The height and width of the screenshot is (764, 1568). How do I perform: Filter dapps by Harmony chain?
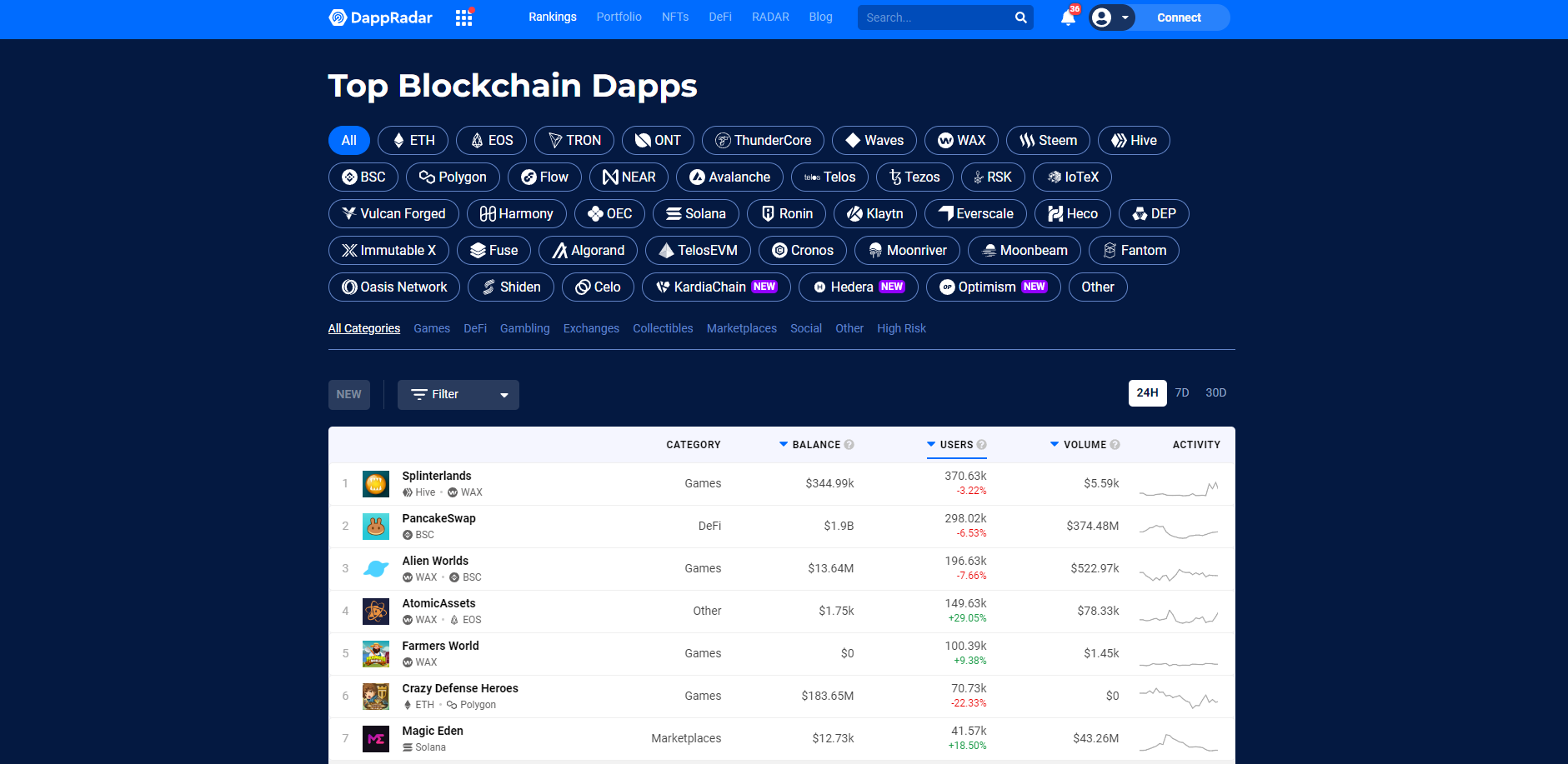(x=516, y=214)
